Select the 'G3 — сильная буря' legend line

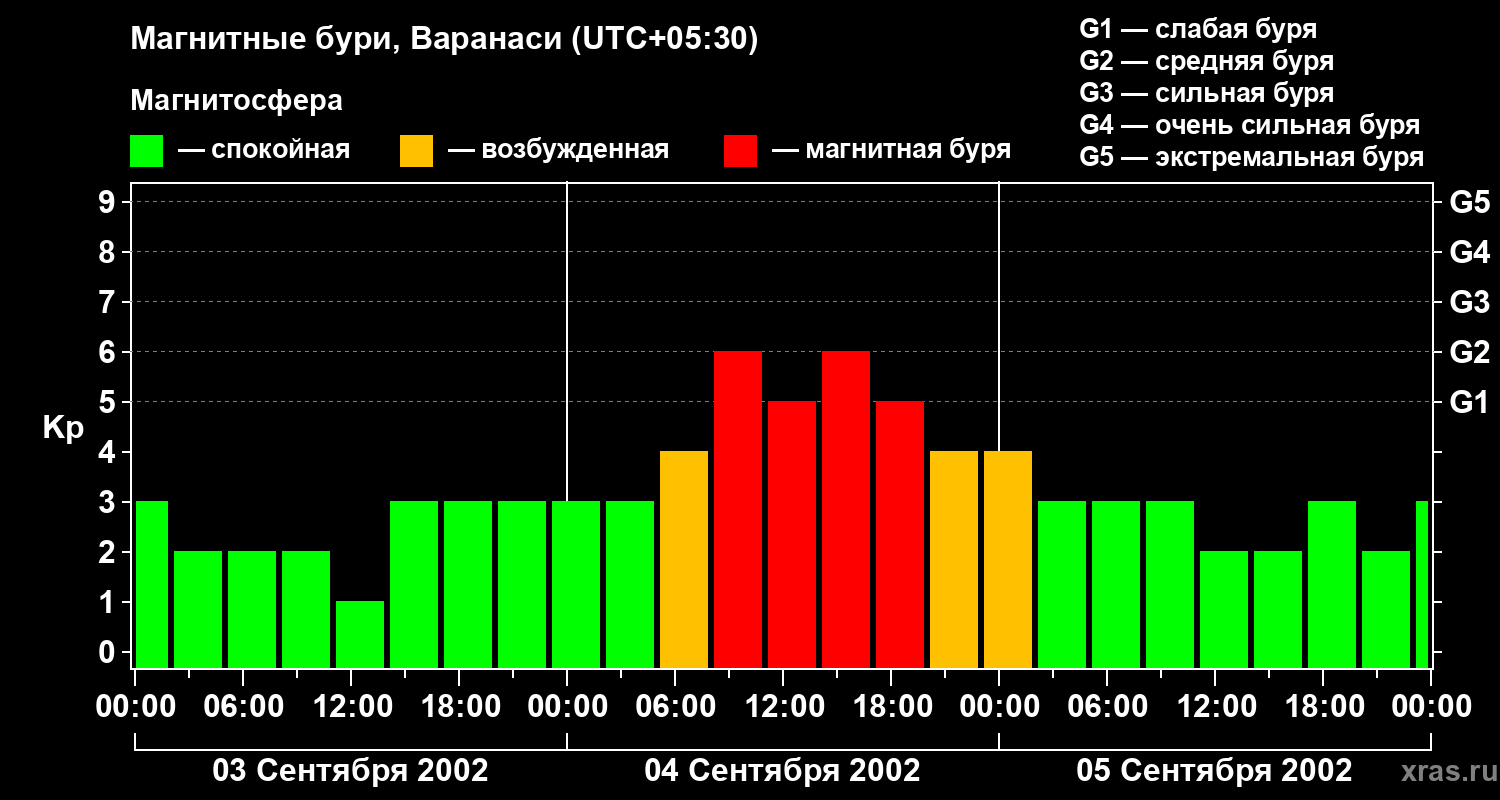point(1207,93)
